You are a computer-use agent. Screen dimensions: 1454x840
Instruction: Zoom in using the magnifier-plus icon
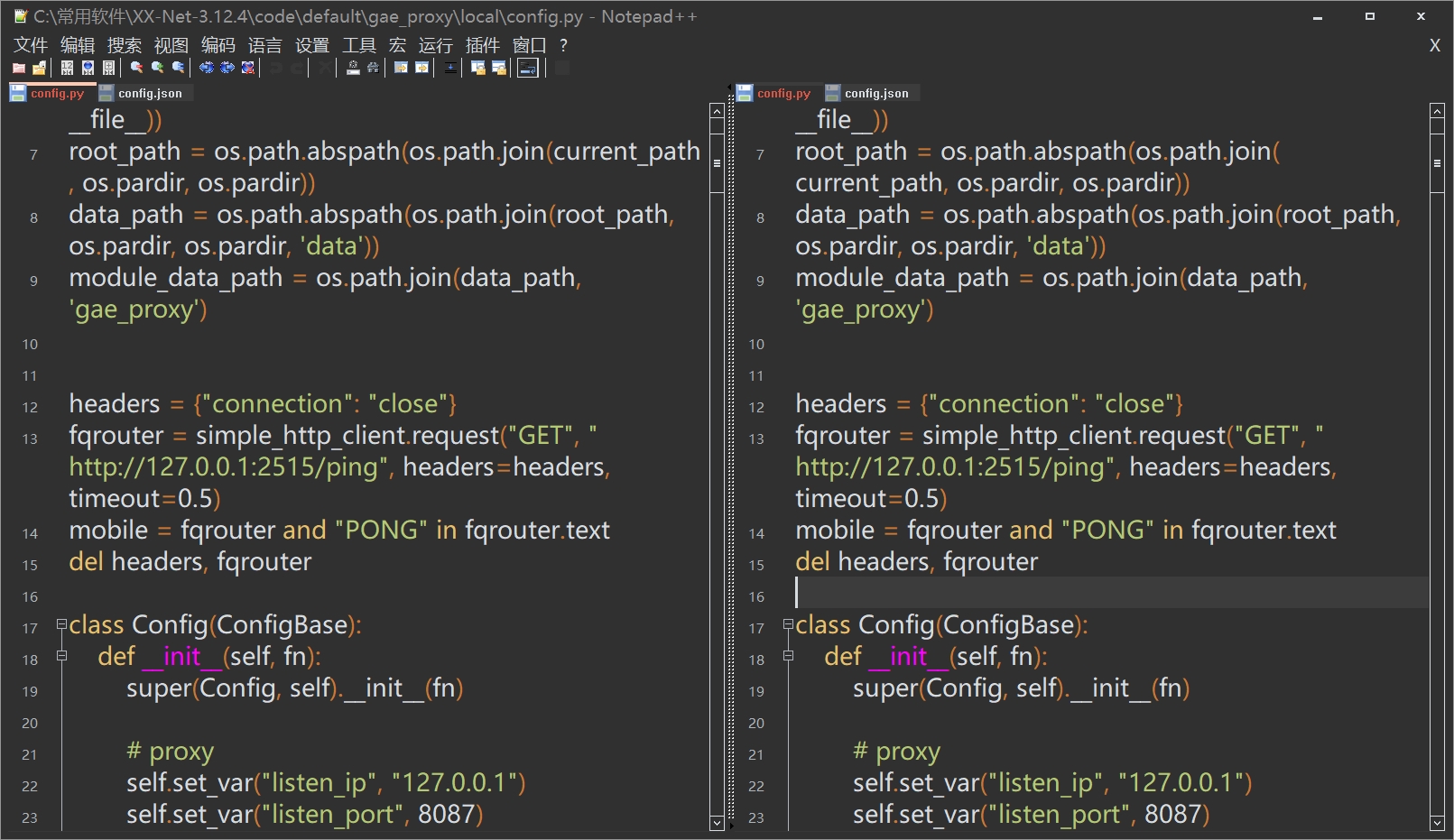(157, 68)
